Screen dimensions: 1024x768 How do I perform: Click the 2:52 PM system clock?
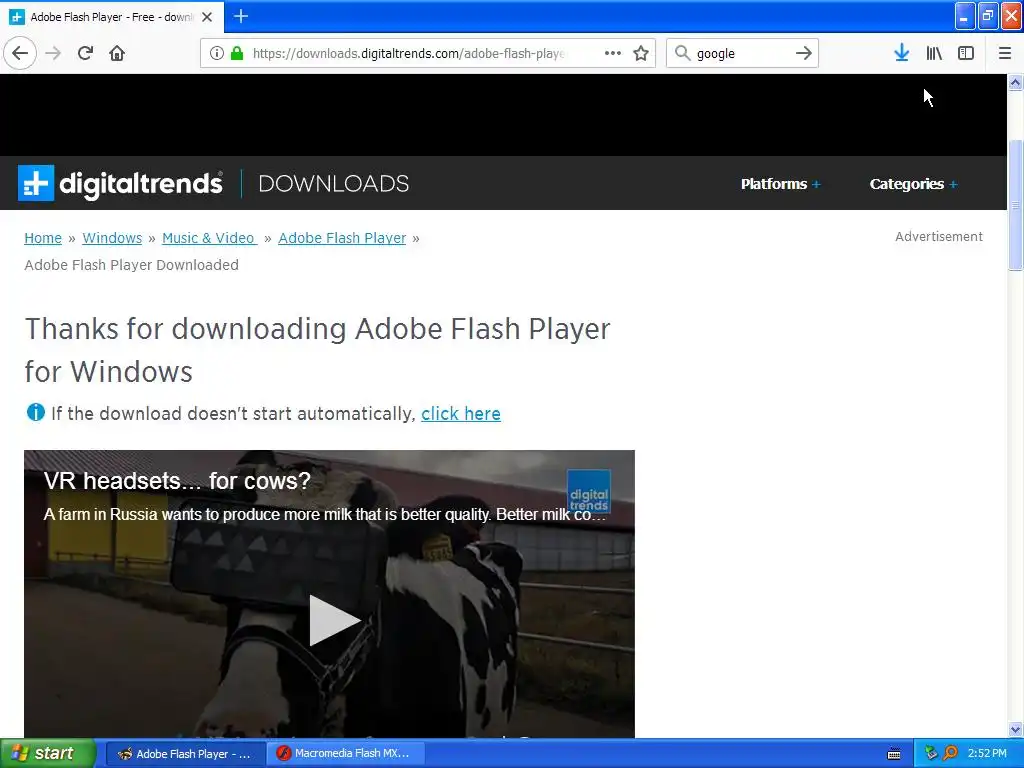point(987,754)
